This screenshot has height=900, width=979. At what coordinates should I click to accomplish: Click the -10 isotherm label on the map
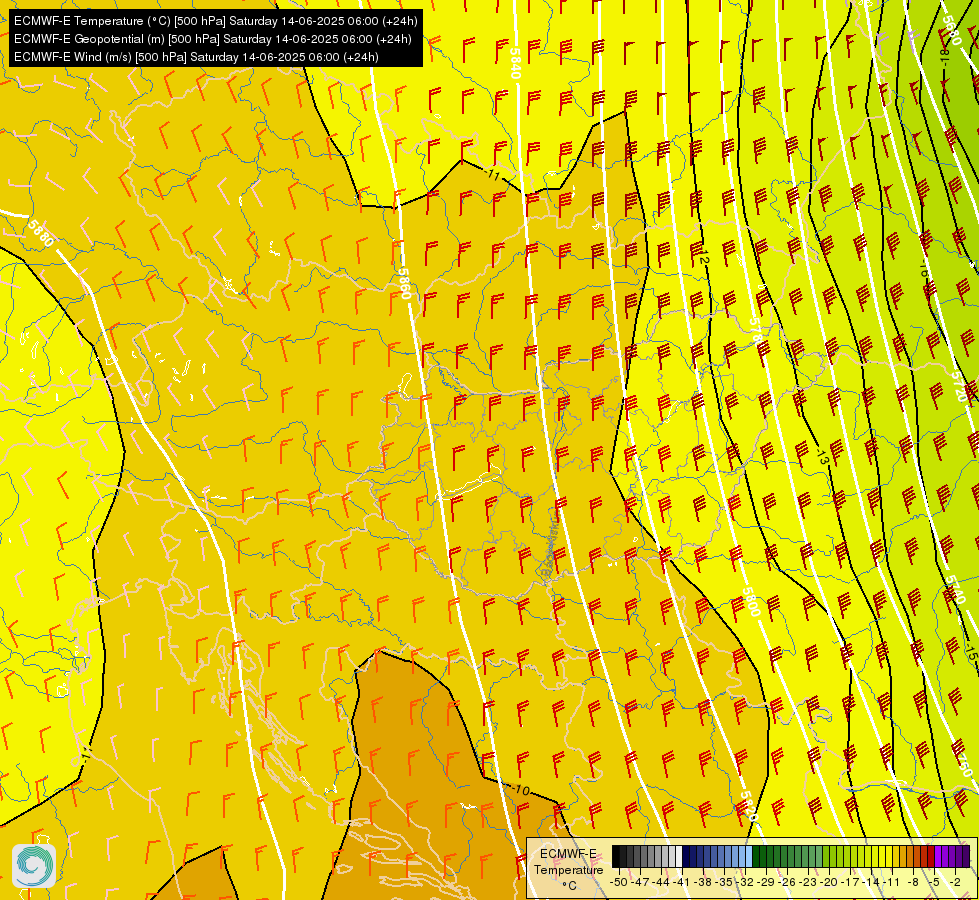coord(520,790)
